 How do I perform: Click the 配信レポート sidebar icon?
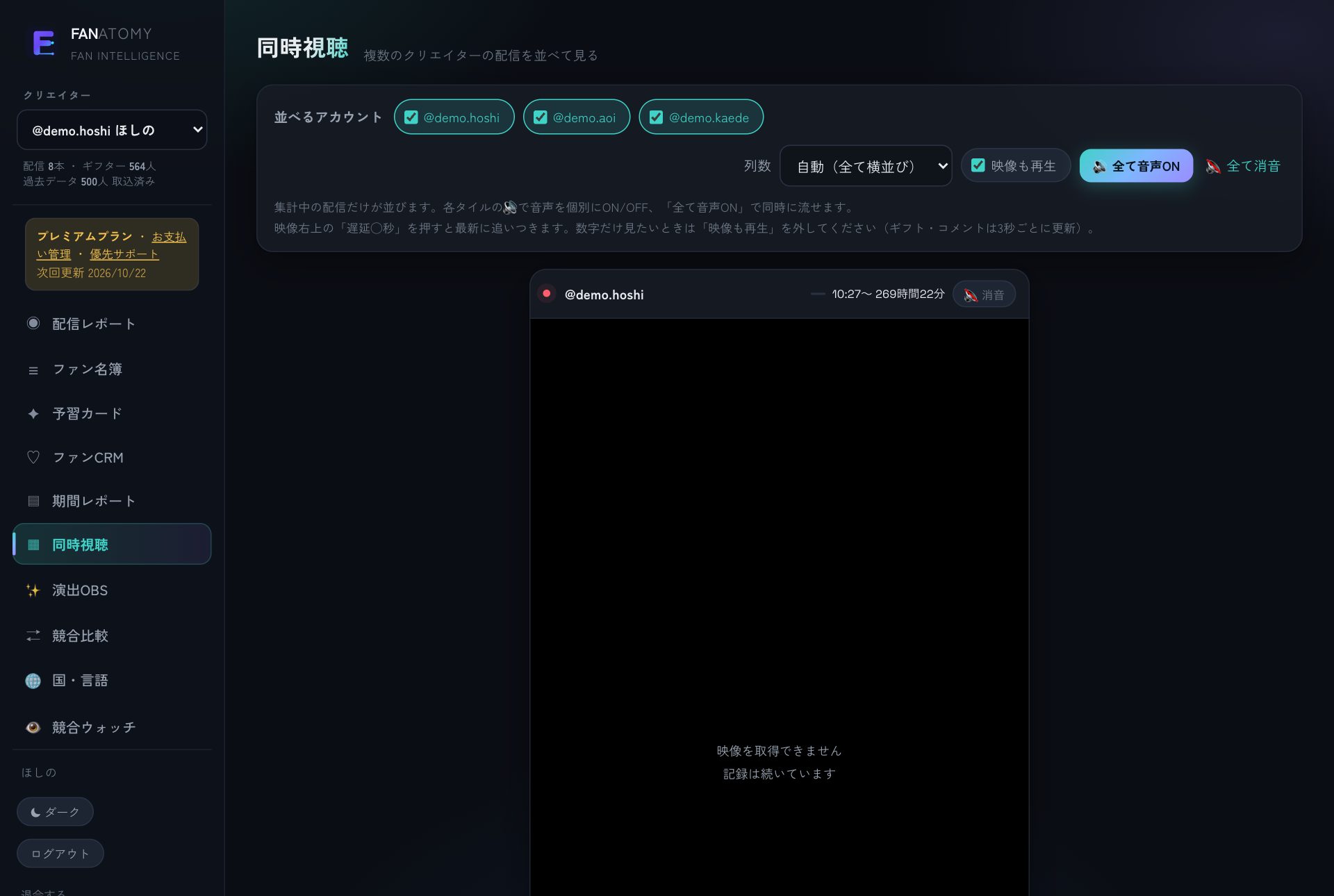[x=33, y=324]
